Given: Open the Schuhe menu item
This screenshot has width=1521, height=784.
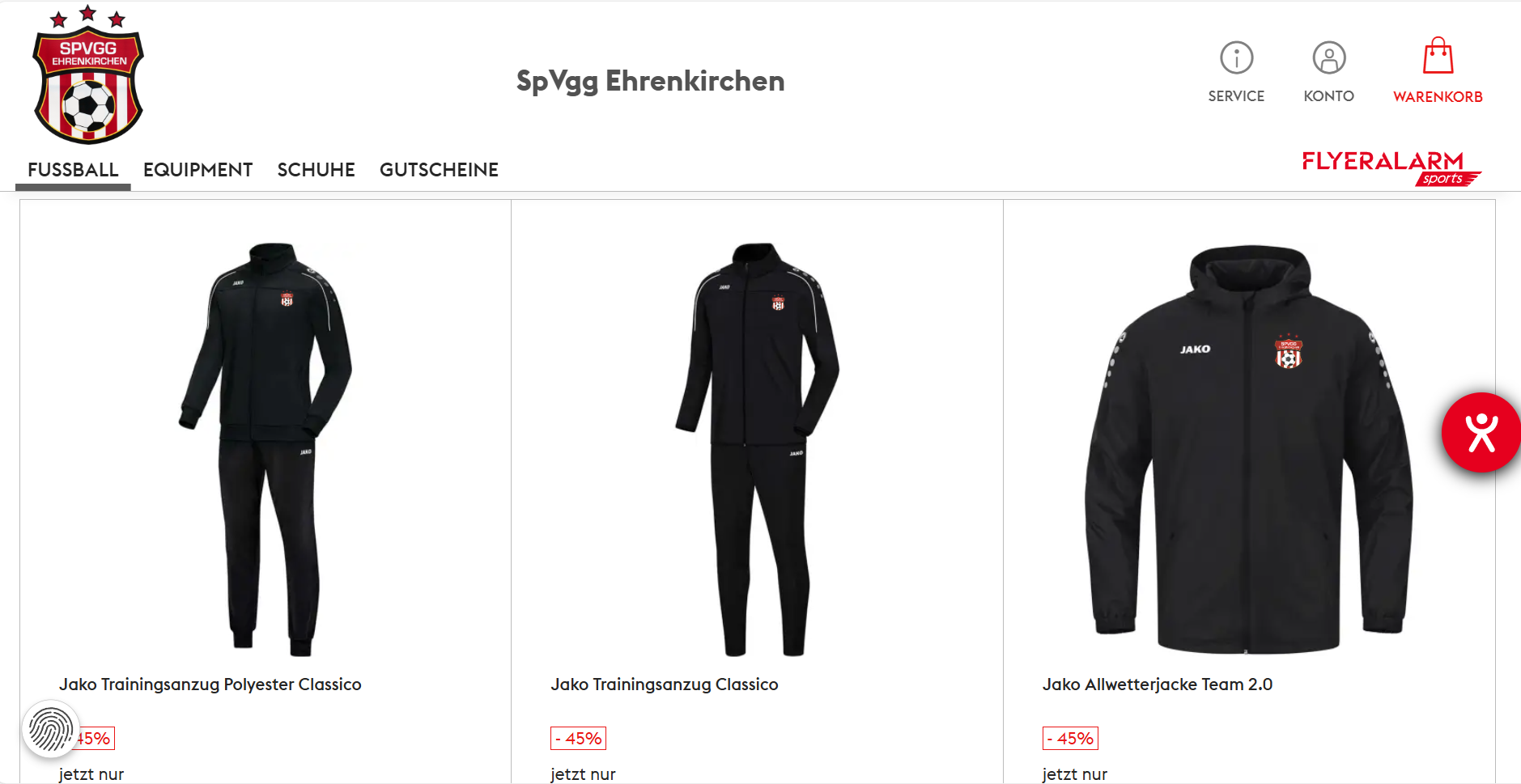Looking at the screenshot, I should pos(317,170).
